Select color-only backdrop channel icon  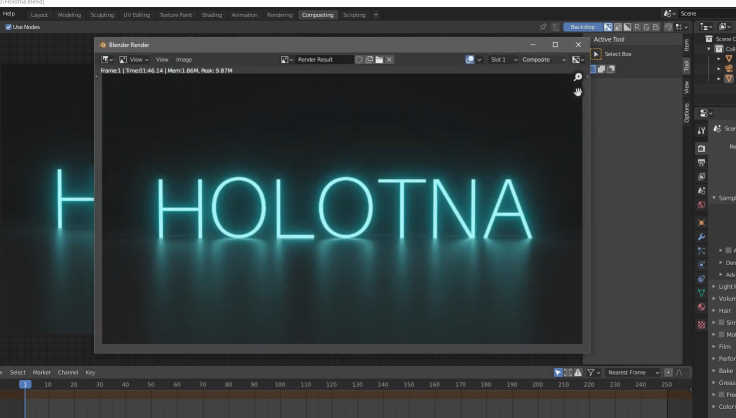618,27
